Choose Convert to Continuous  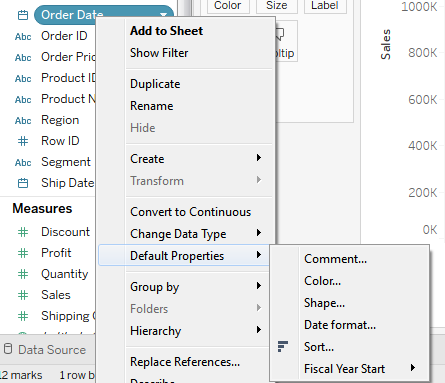coord(191,212)
